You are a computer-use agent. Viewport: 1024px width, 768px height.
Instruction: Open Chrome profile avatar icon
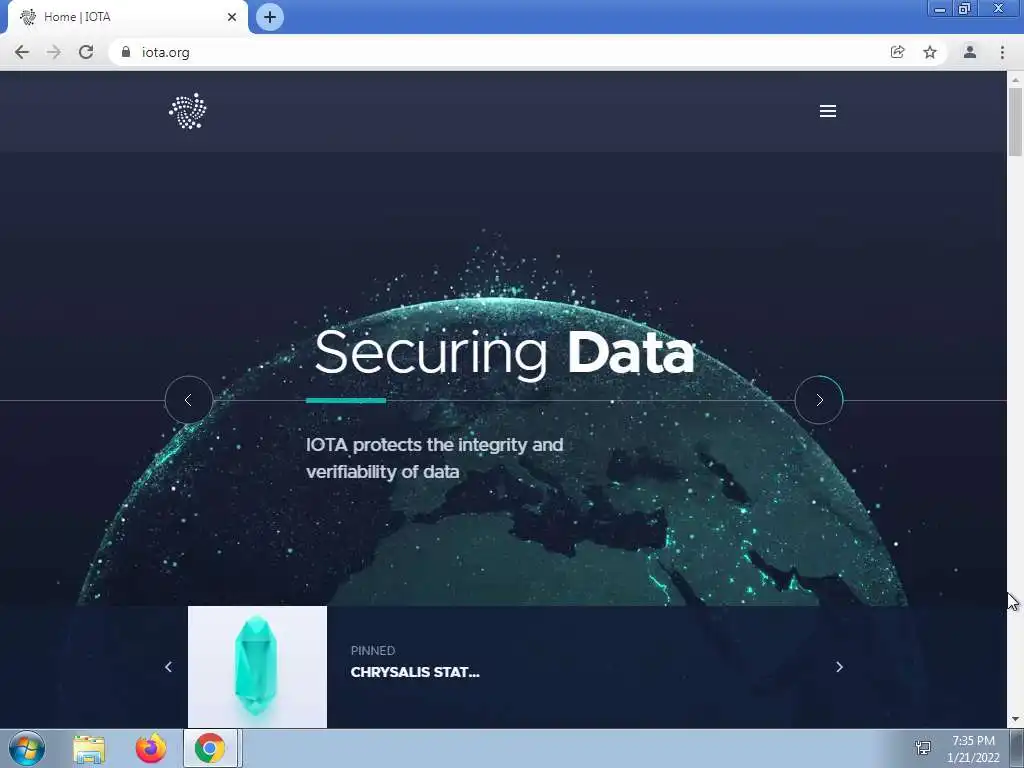coord(970,52)
